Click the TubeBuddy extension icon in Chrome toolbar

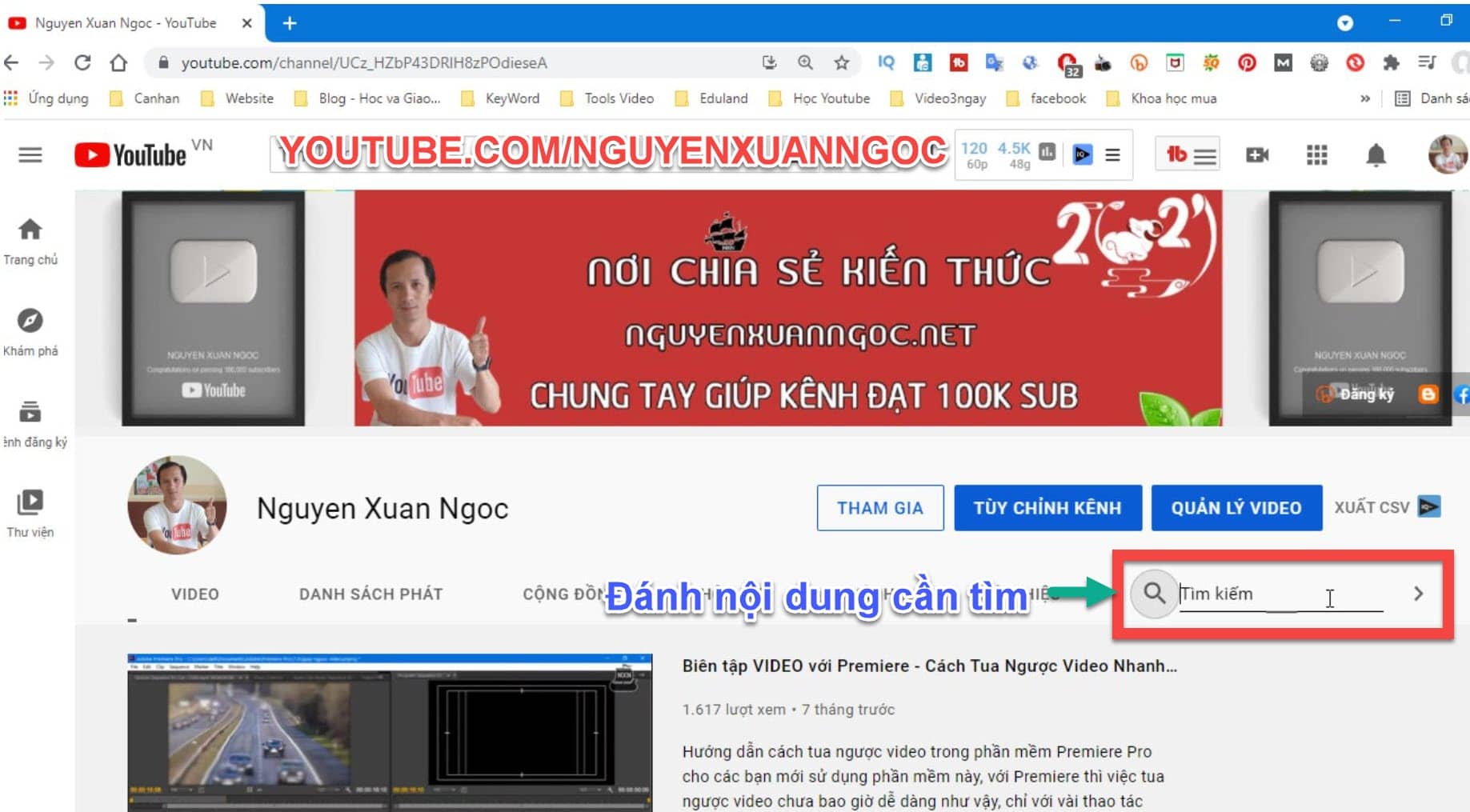(x=958, y=62)
